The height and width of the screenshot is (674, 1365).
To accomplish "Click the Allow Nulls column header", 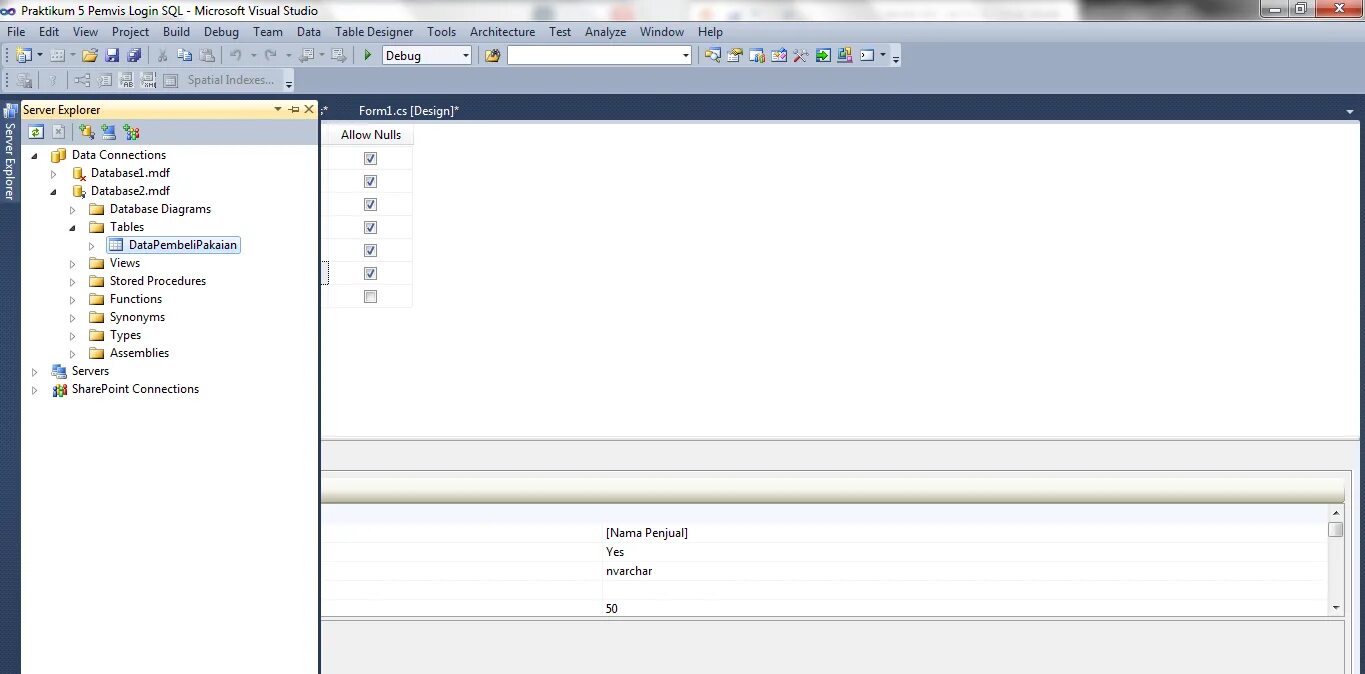I will pos(371,135).
